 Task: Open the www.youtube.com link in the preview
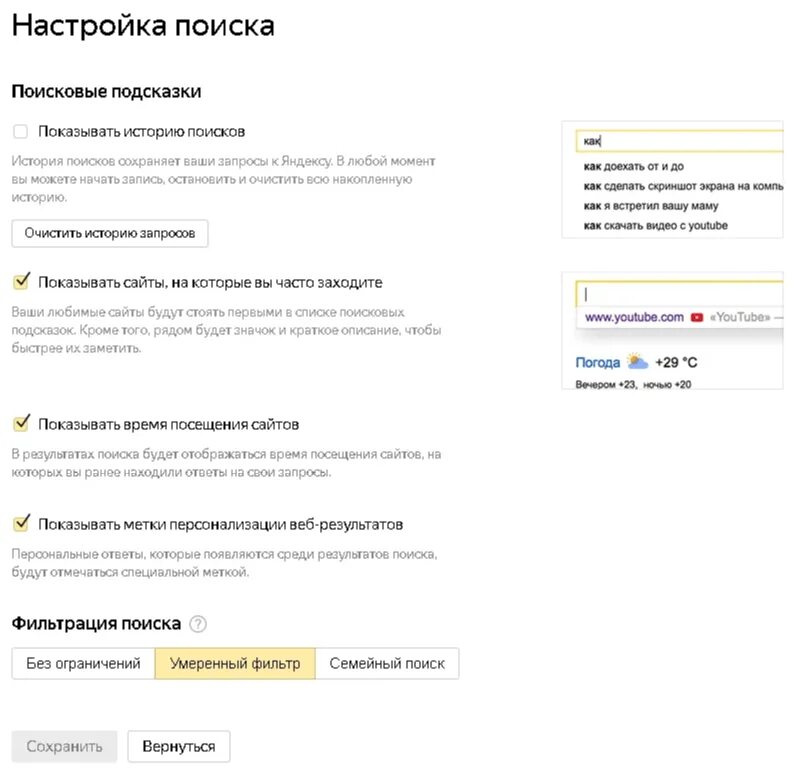(x=634, y=317)
